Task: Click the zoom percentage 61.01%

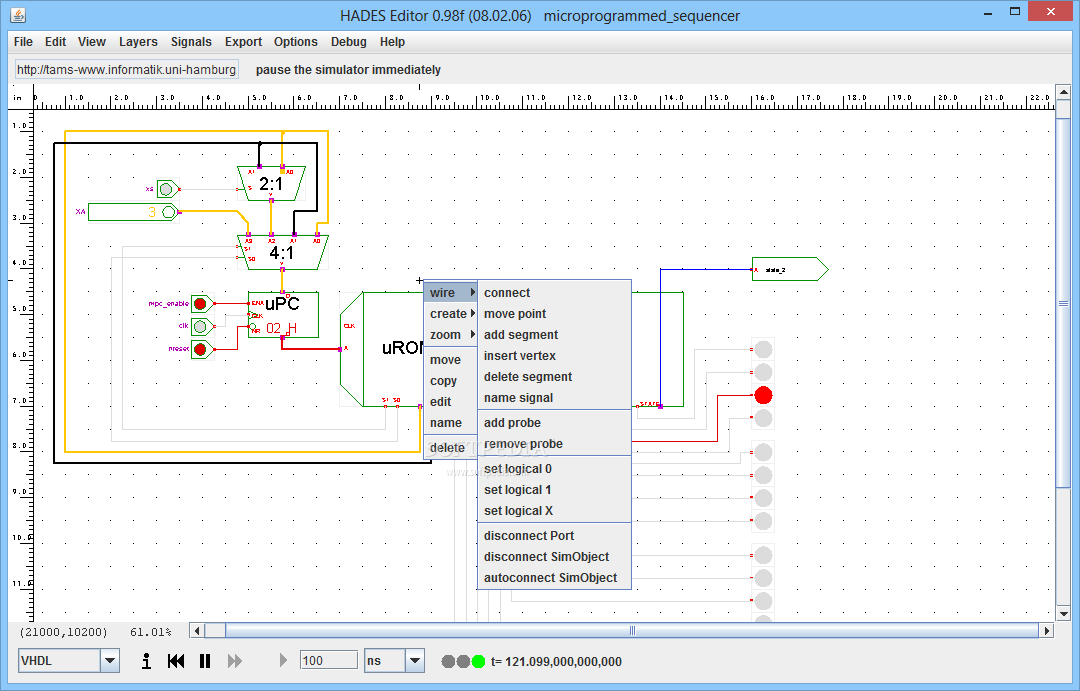Action: pyautogui.click(x=151, y=632)
